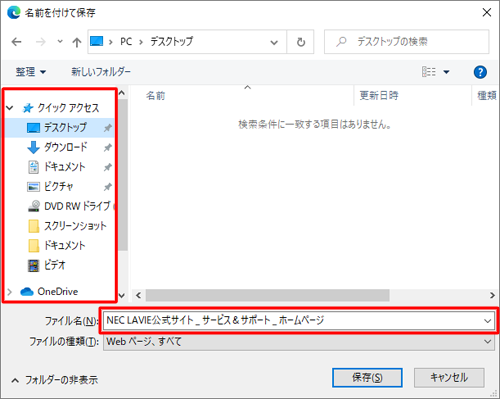500x399 pixels.
Task: Close the 名前を付けて保存 dialog
Action: point(487,12)
